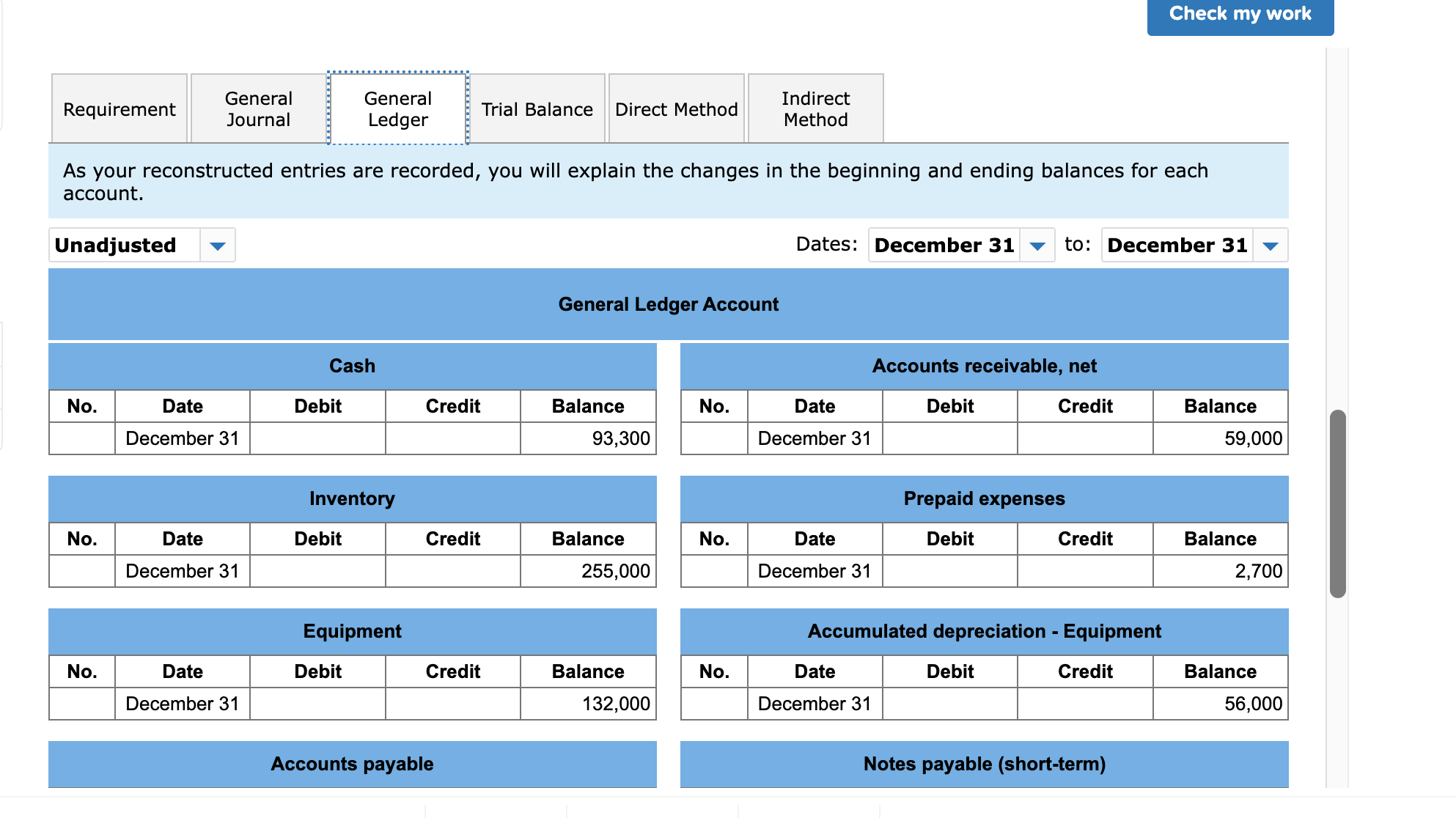Switch to the General Journal tab
This screenshot has width=1456, height=818.
(x=258, y=109)
